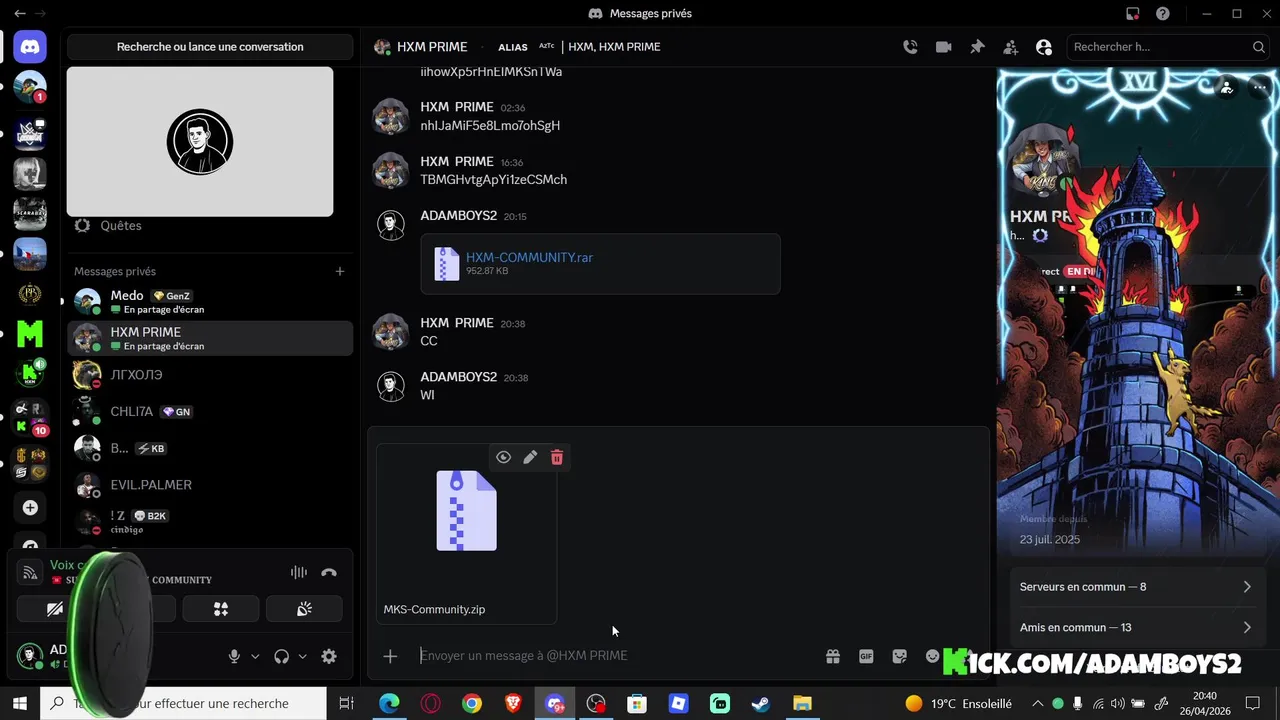Click the ADAMBOYS2 stream preview thumbnail

point(200,141)
